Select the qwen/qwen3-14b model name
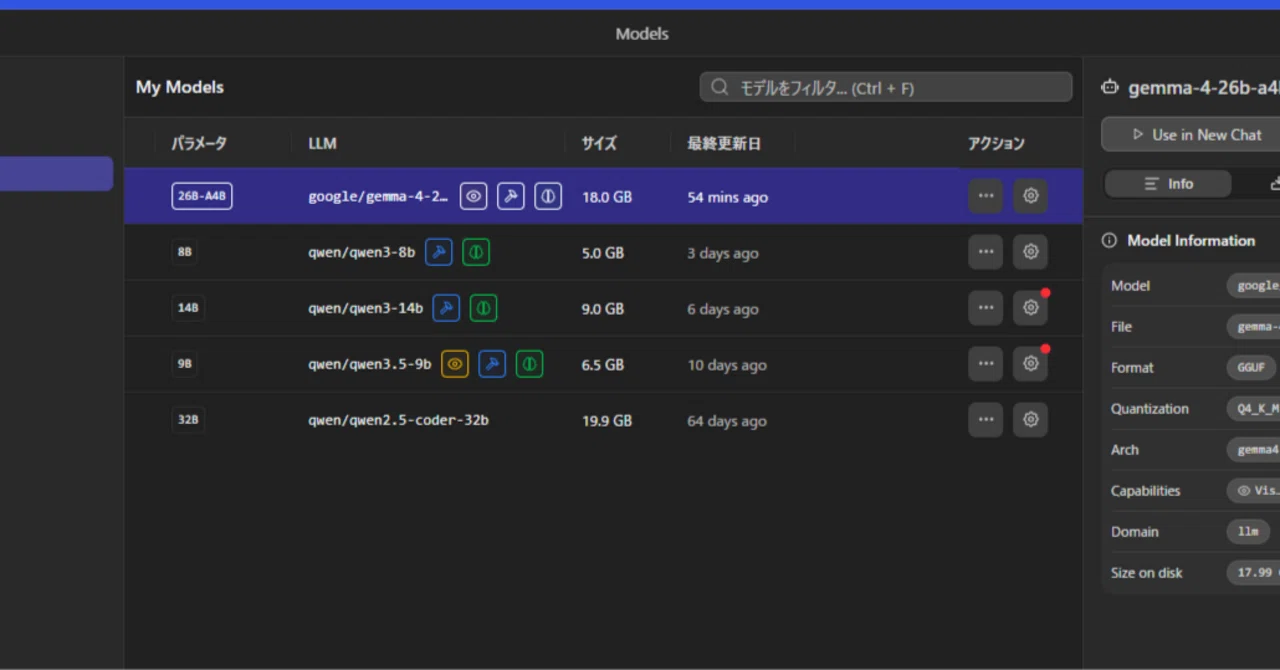Viewport: 1280px width, 670px height. [x=365, y=308]
